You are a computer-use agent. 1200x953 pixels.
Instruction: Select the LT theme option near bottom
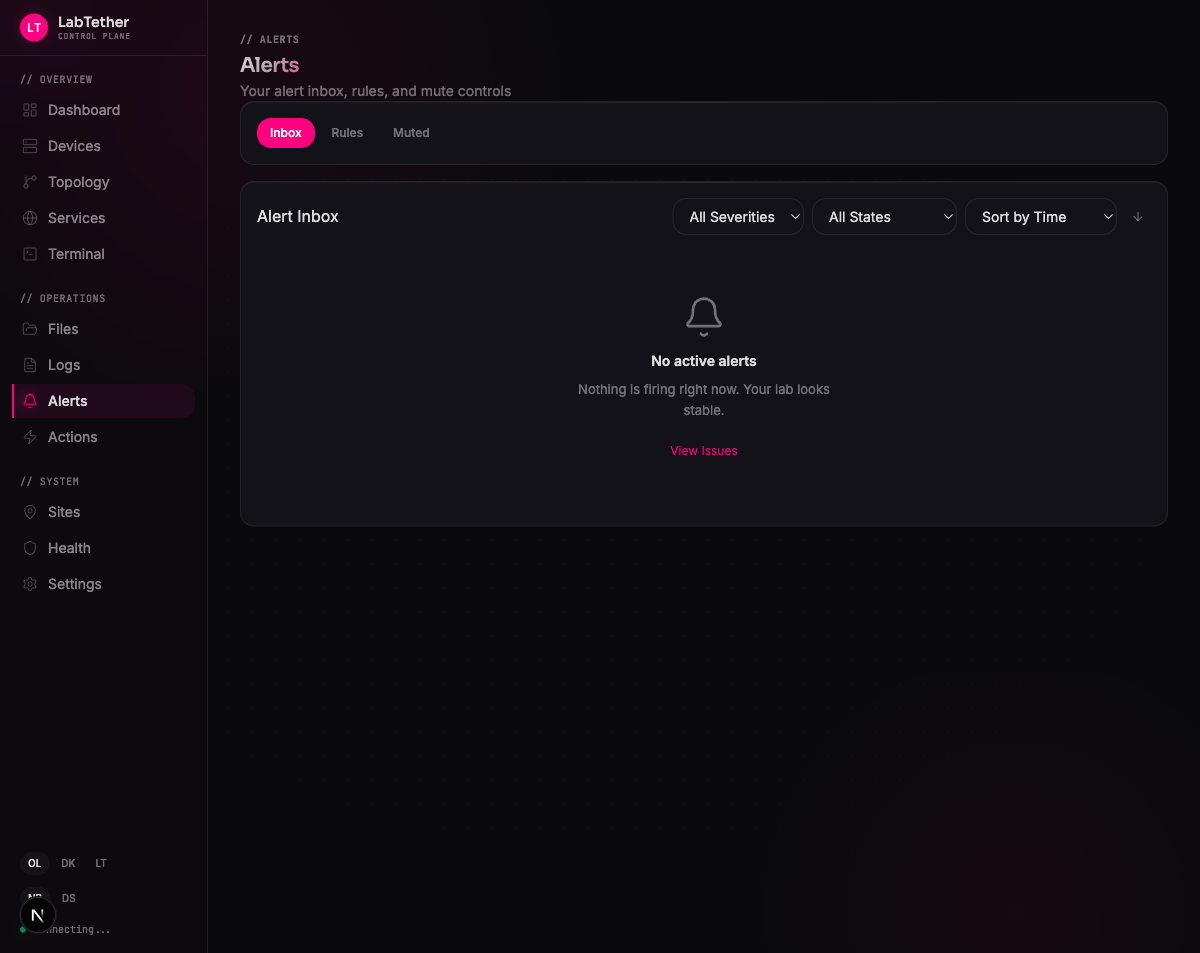(101, 863)
